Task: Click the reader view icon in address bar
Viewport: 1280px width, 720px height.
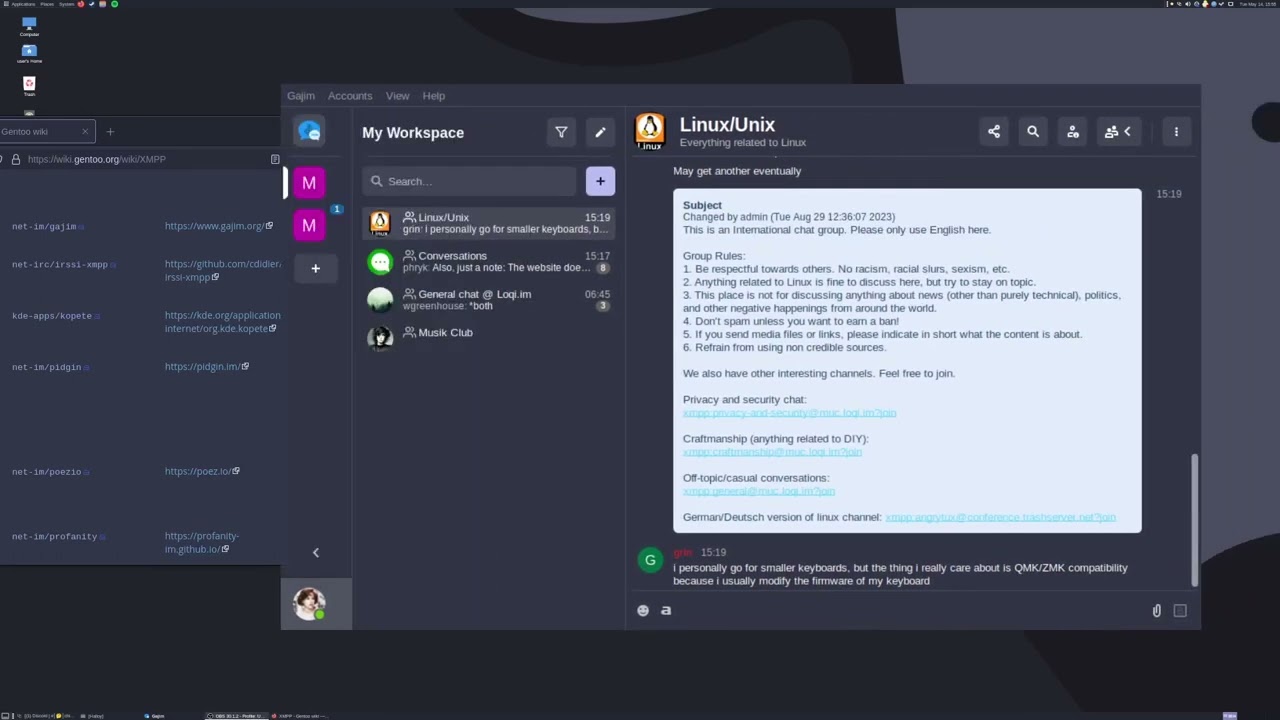Action: pos(275,159)
